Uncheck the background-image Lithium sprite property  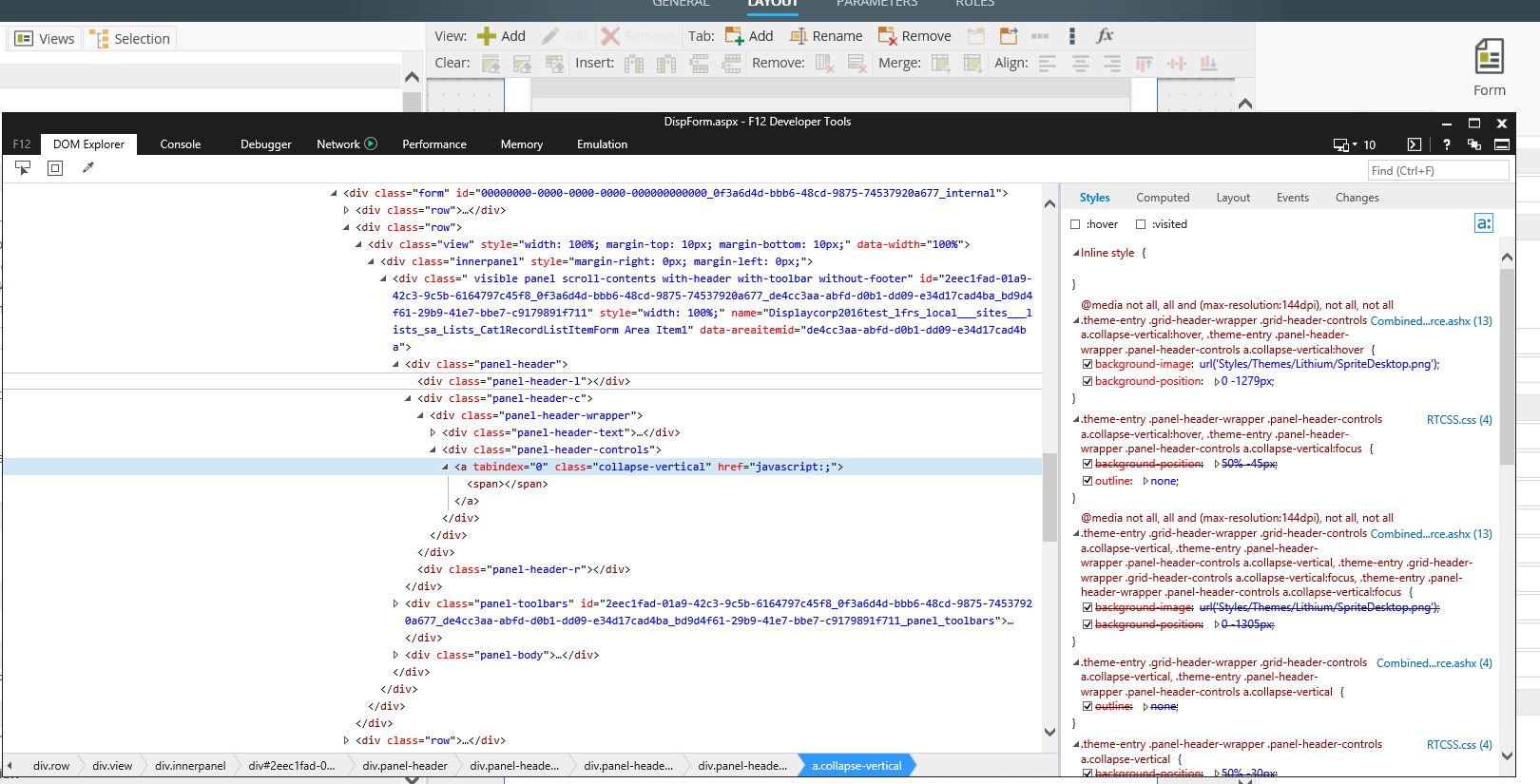[x=1088, y=364]
